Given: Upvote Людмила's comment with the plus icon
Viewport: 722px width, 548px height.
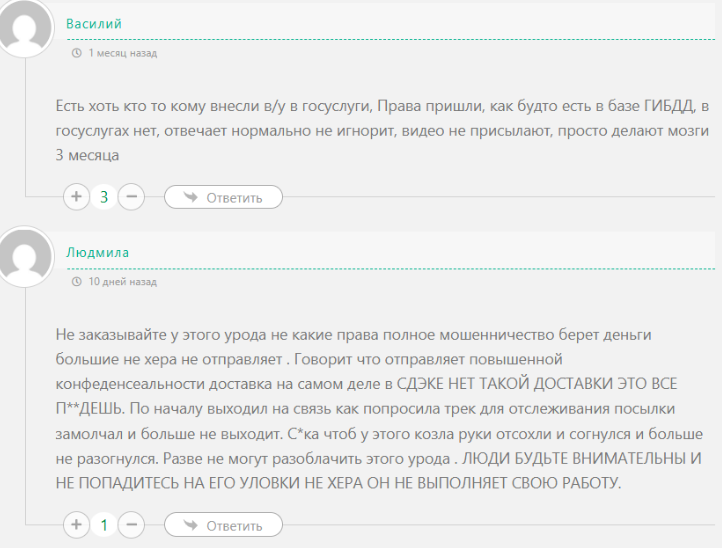Looking at the screenshot, I should pos(76,525).
